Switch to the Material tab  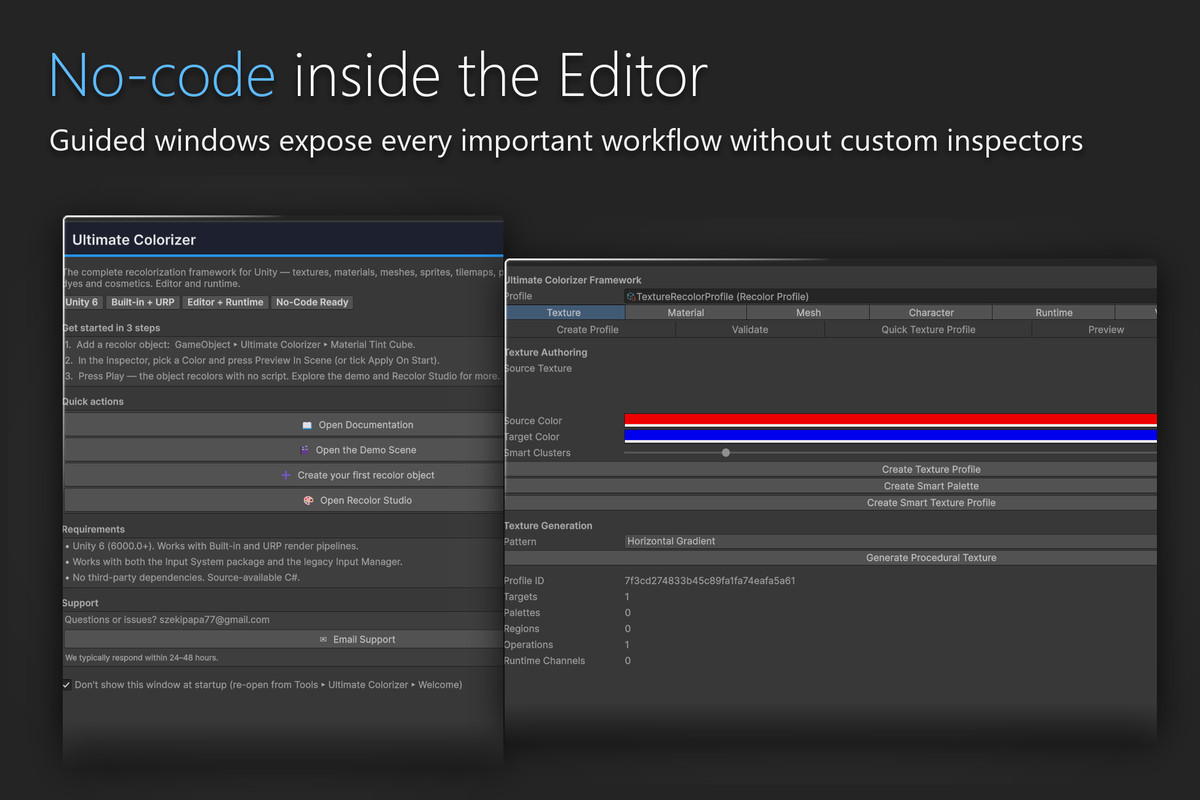(686, 313)
